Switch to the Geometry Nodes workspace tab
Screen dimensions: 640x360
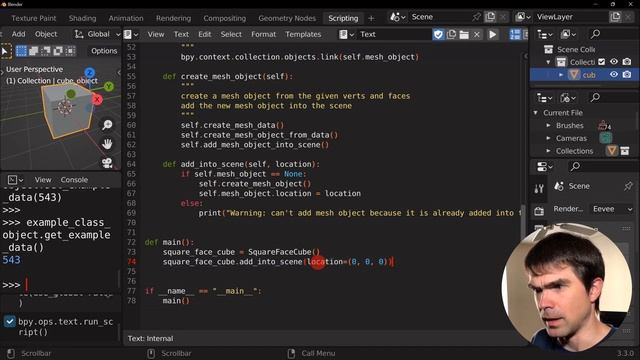click(x=287, y=18)
